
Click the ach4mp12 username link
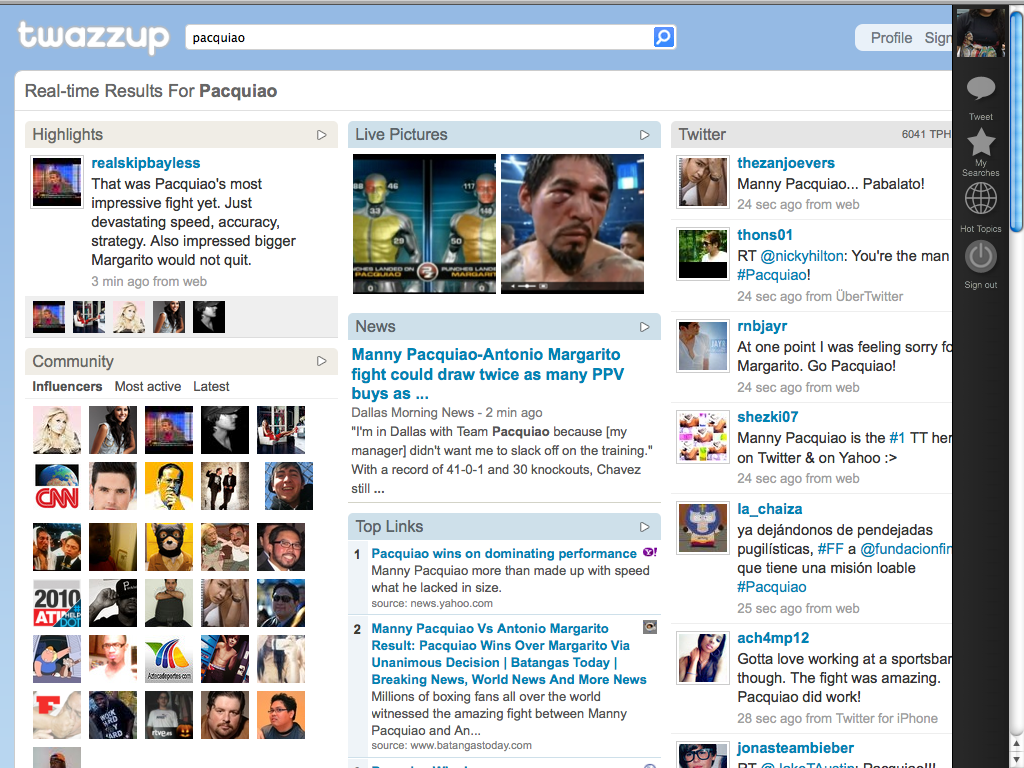pos(773,638)
